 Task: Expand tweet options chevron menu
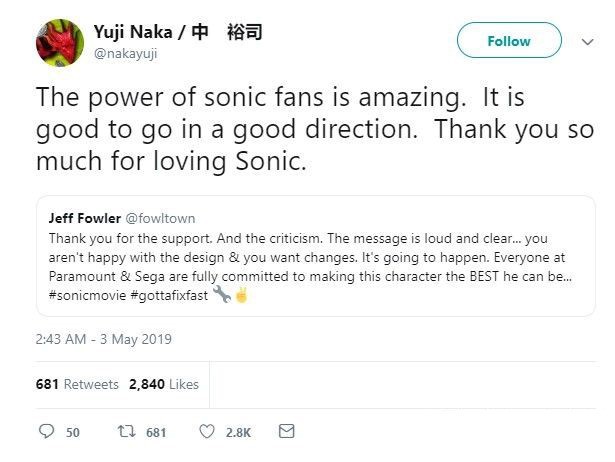click(x=588, y=42)
